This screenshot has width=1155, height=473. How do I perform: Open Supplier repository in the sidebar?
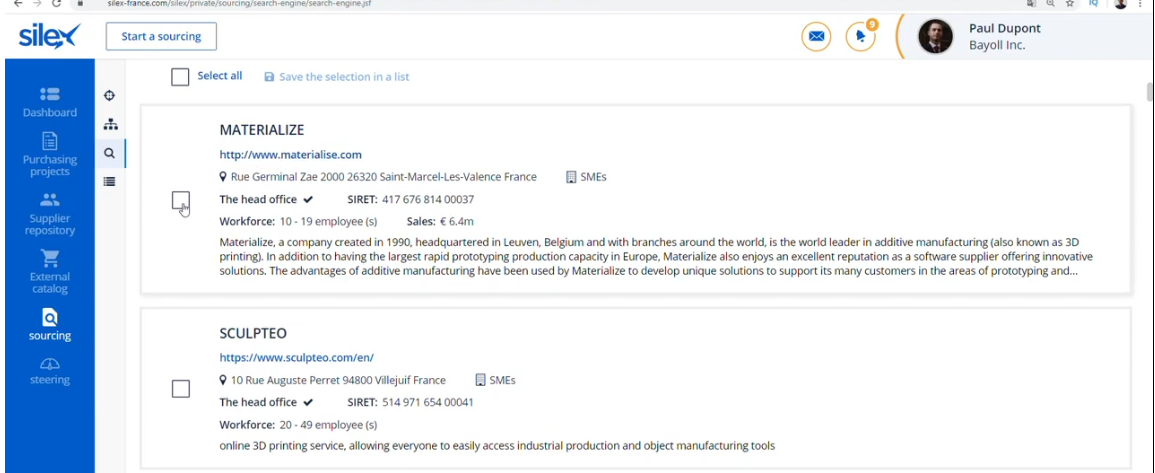pos(49,213)
